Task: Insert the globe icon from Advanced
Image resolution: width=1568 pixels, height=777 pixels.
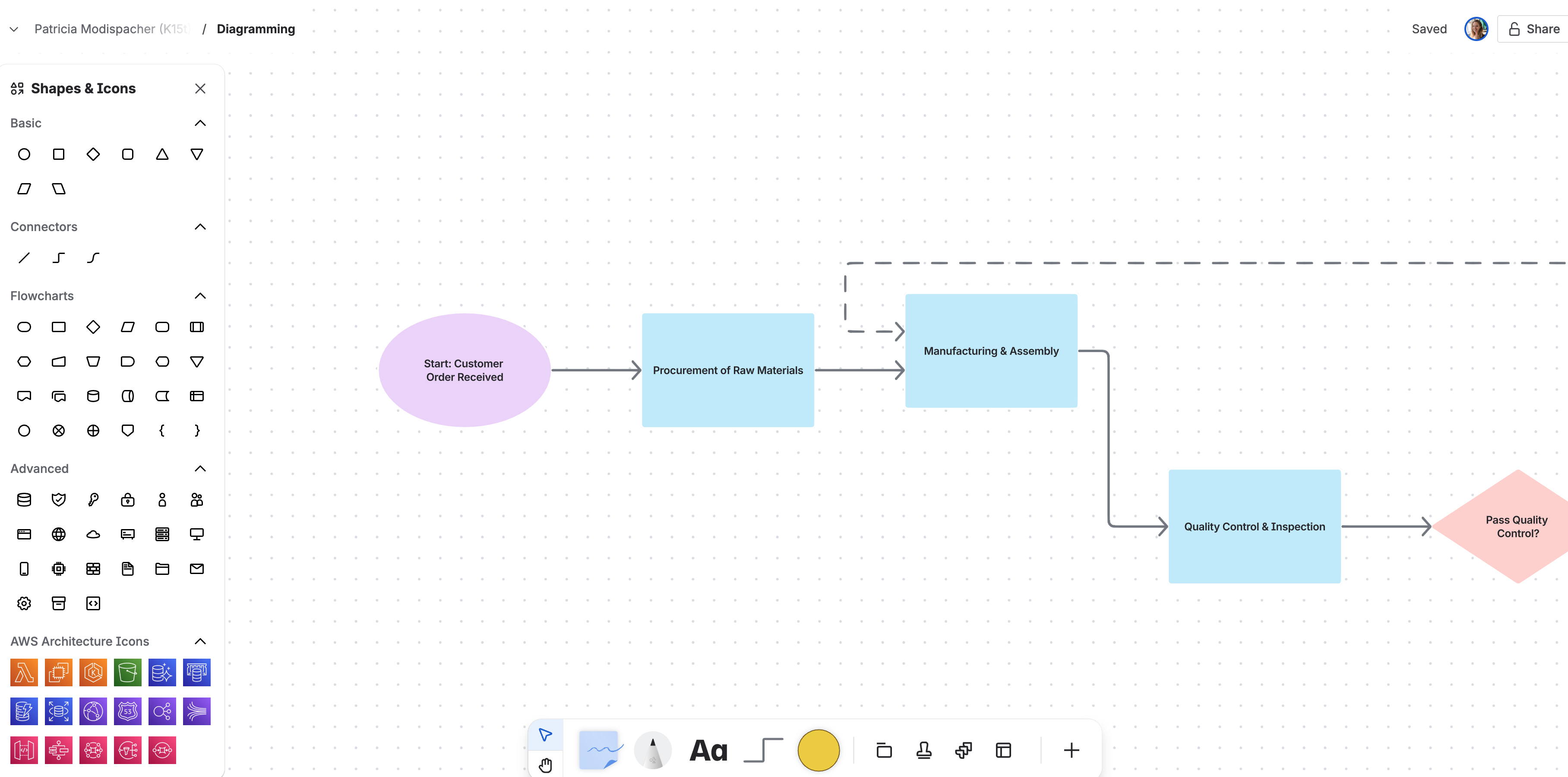Action: 58,534
